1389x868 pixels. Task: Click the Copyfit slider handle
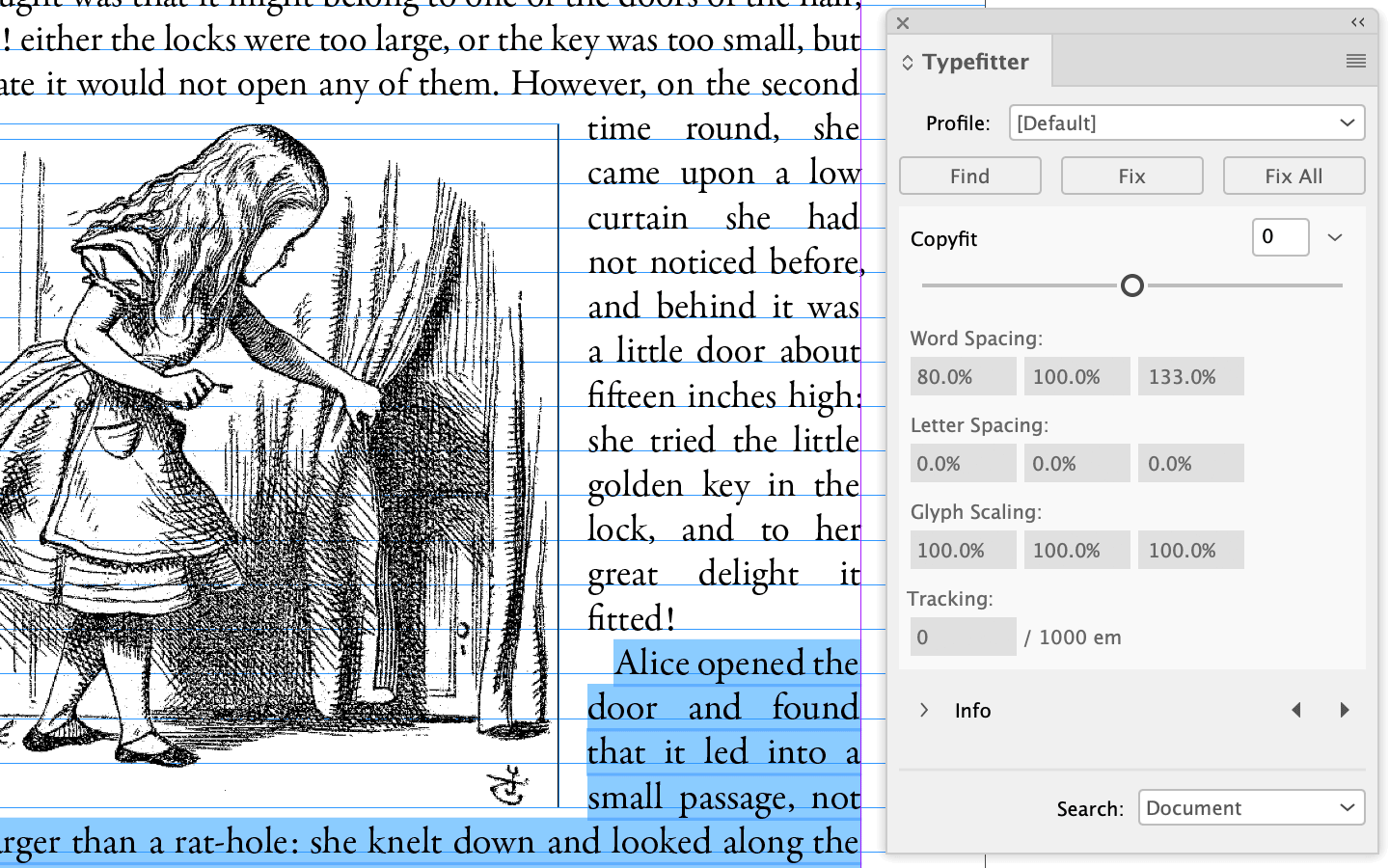[x=1132, y=285]
